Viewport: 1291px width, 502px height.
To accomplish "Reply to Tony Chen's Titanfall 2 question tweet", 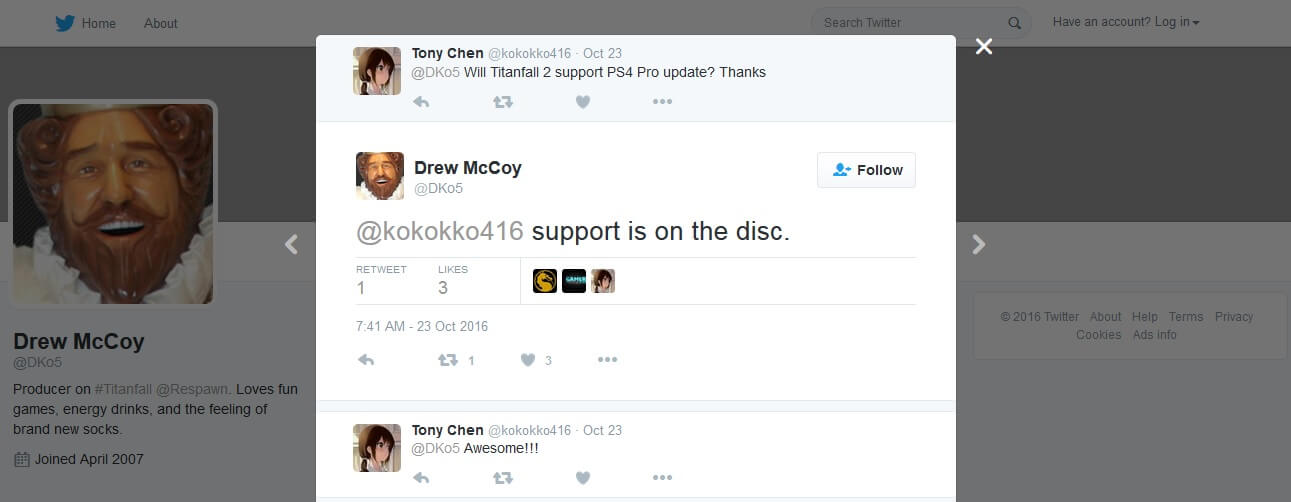I will pyautogui.click(x=421, y=101).
